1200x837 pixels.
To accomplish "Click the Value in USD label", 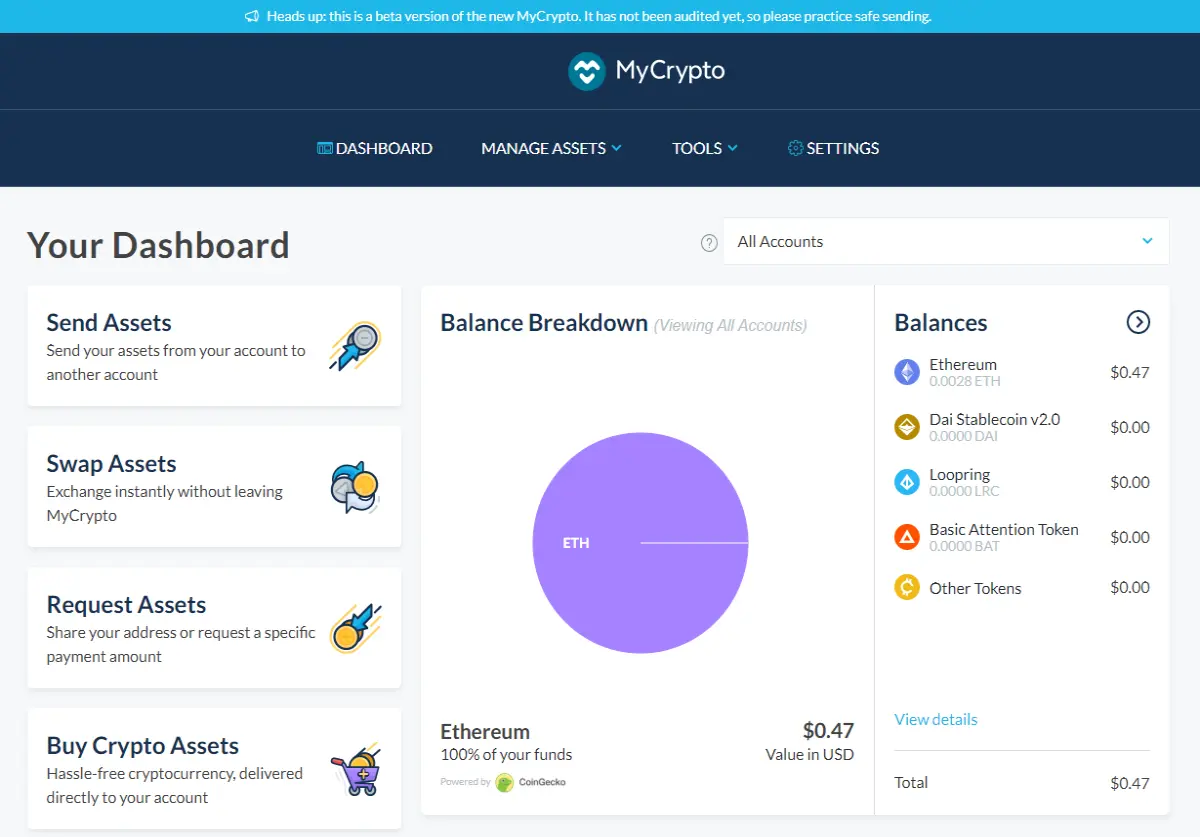I will pos(810,755).
